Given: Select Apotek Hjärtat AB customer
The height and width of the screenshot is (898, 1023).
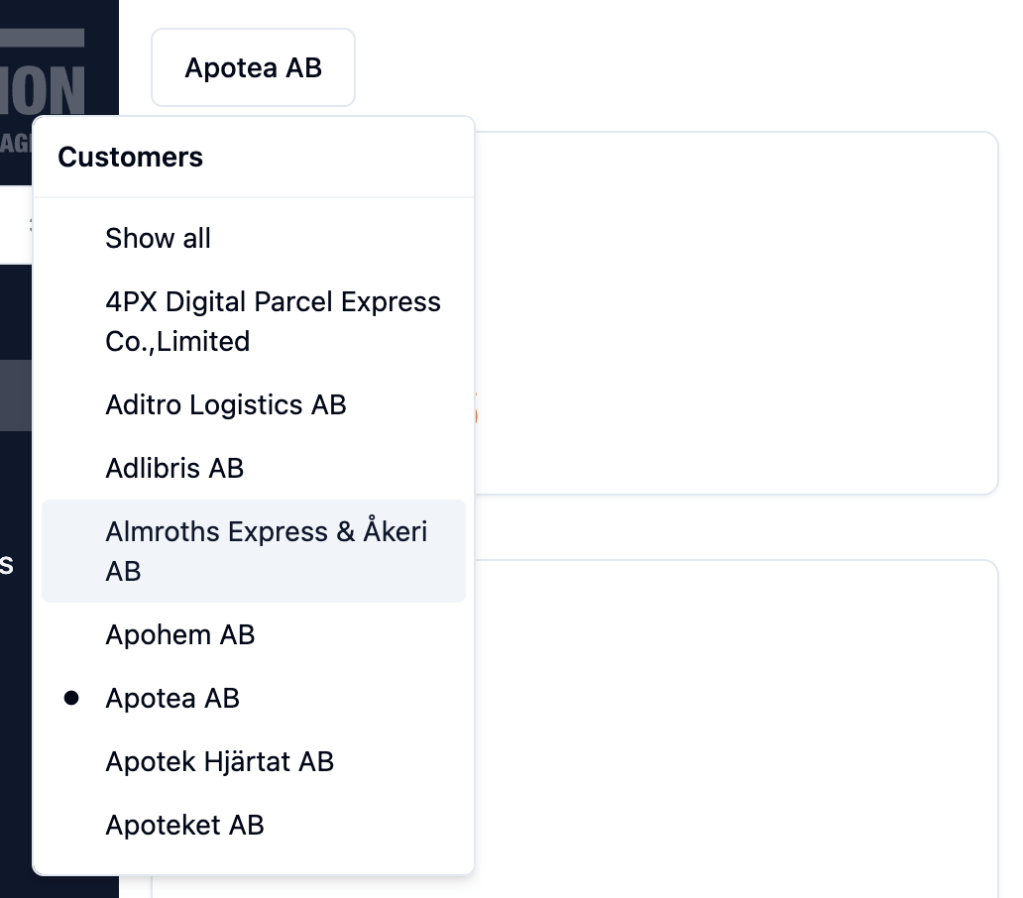Looking at the screenshot, I should (219, 762).
